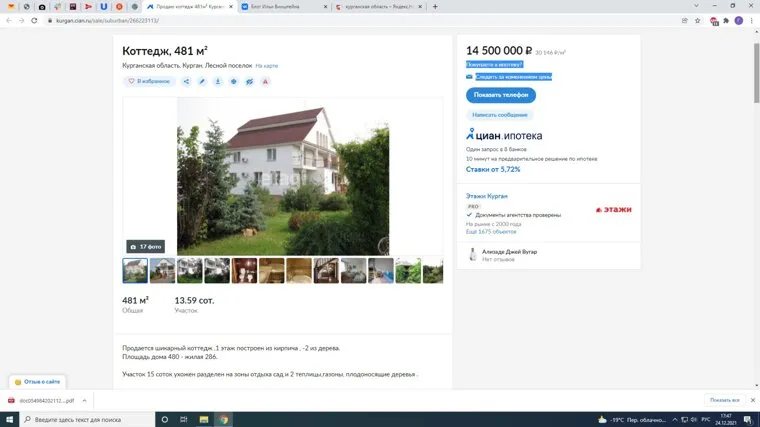Click the 'Написать сообщение' button
This screenshot has height=427, width=760.
(x=499, y=115)
